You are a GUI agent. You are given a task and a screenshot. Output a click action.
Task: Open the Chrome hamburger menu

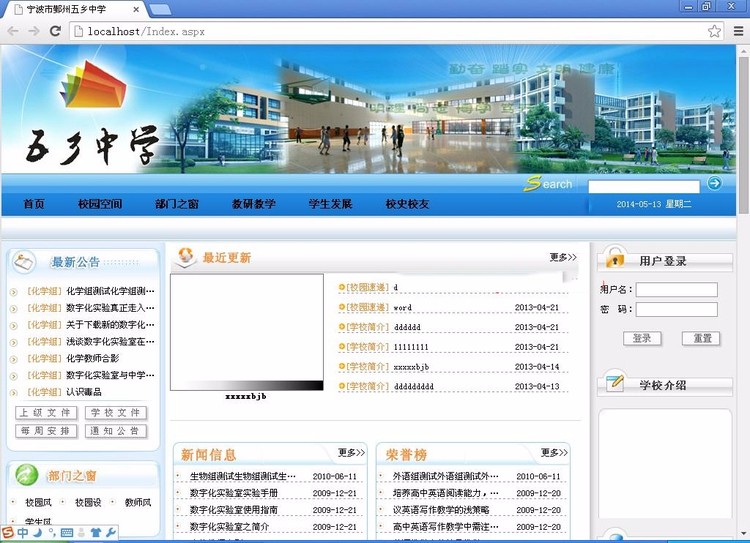click(x=738, y=31)
